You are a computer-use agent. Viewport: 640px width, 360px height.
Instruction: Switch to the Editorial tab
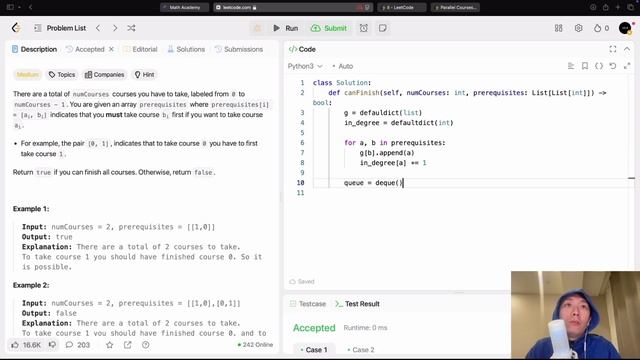tap(140, 49)
